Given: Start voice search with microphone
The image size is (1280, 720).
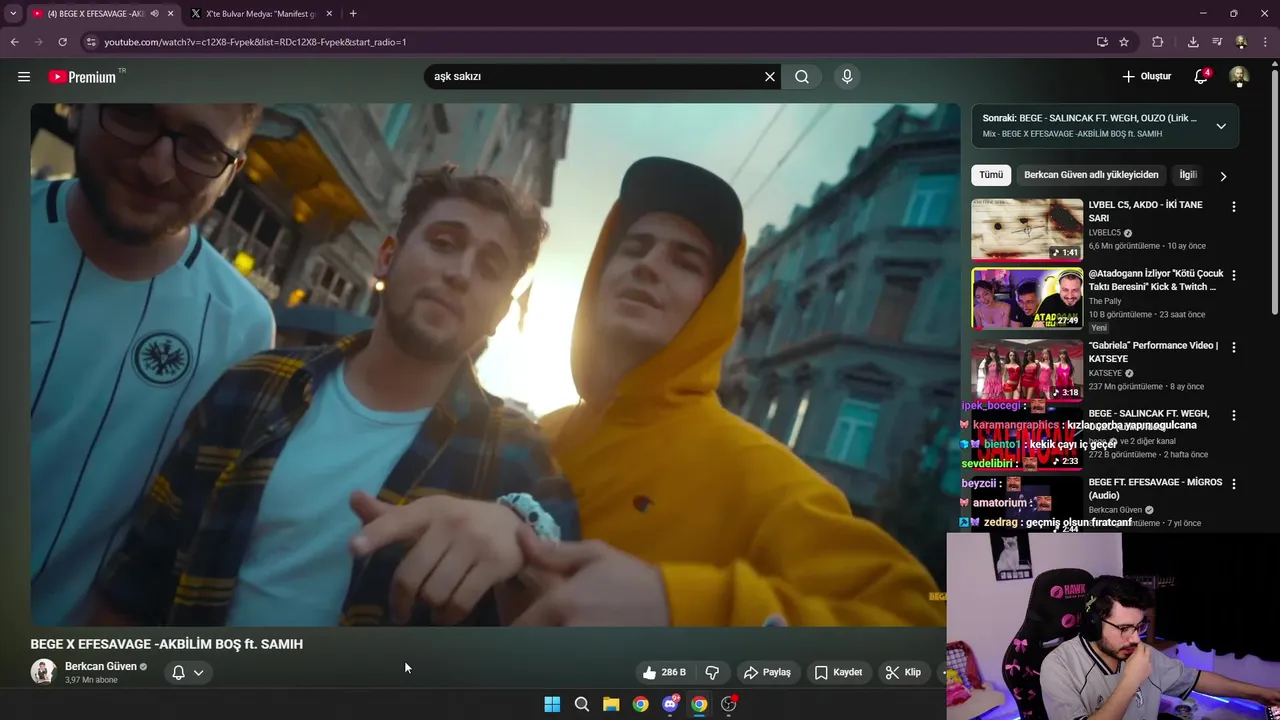Looking at the screenshot, I should tap(847, 77).
